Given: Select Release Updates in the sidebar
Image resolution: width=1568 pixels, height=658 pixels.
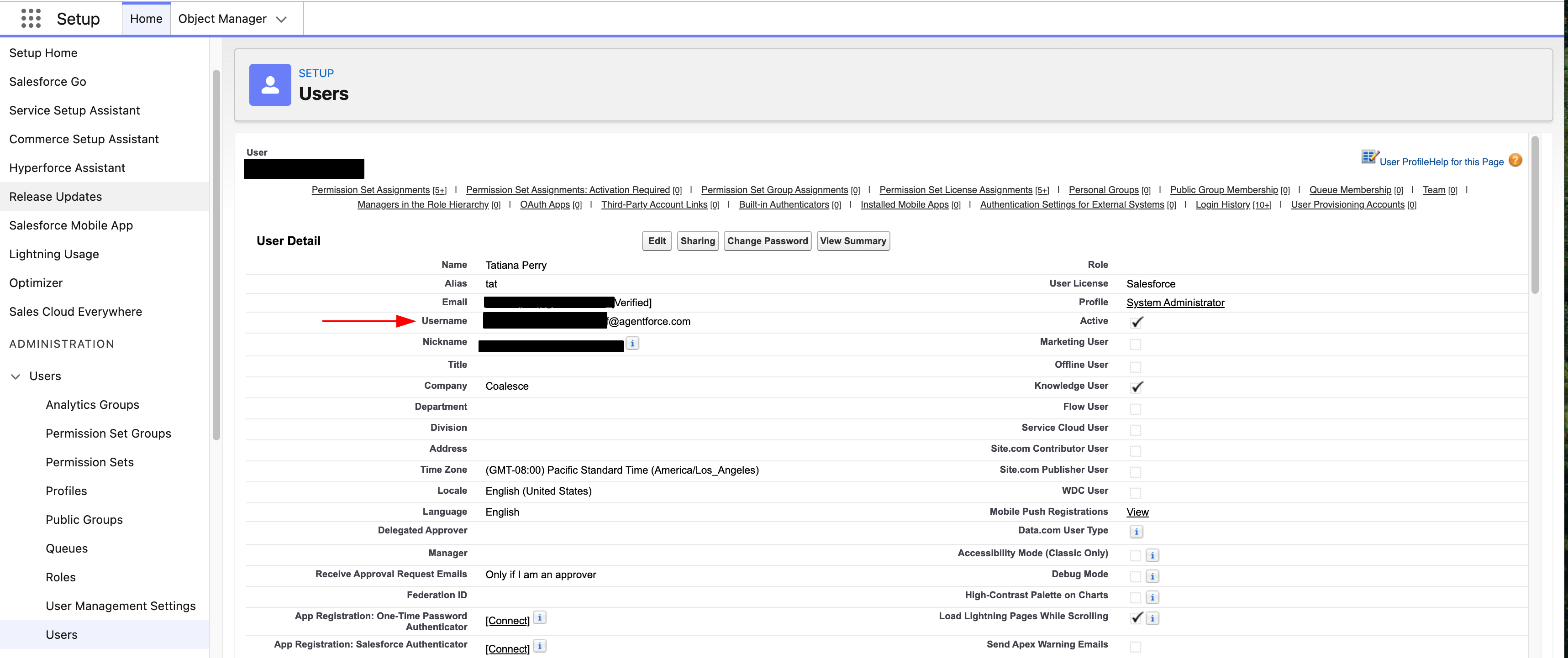Looking at the screenshot, I should [x=55, y=196].
